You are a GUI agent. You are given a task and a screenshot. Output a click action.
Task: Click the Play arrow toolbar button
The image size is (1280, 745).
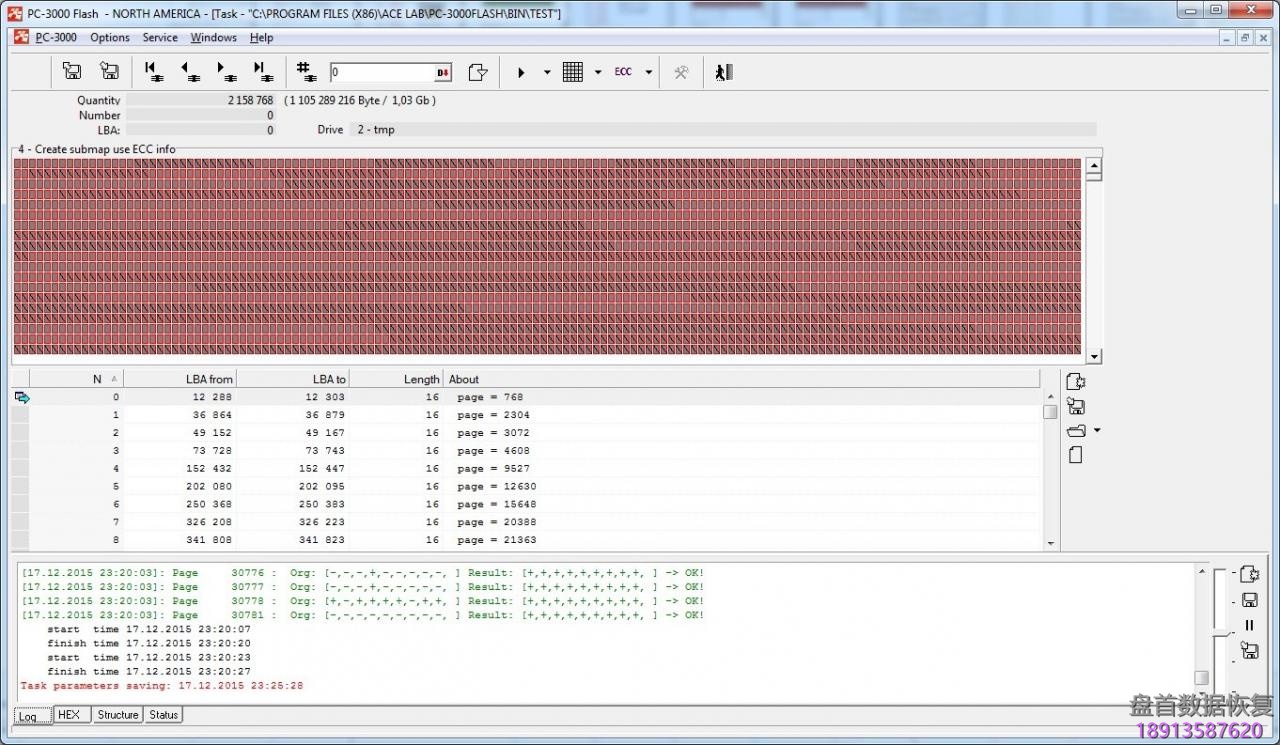point(521,72)
